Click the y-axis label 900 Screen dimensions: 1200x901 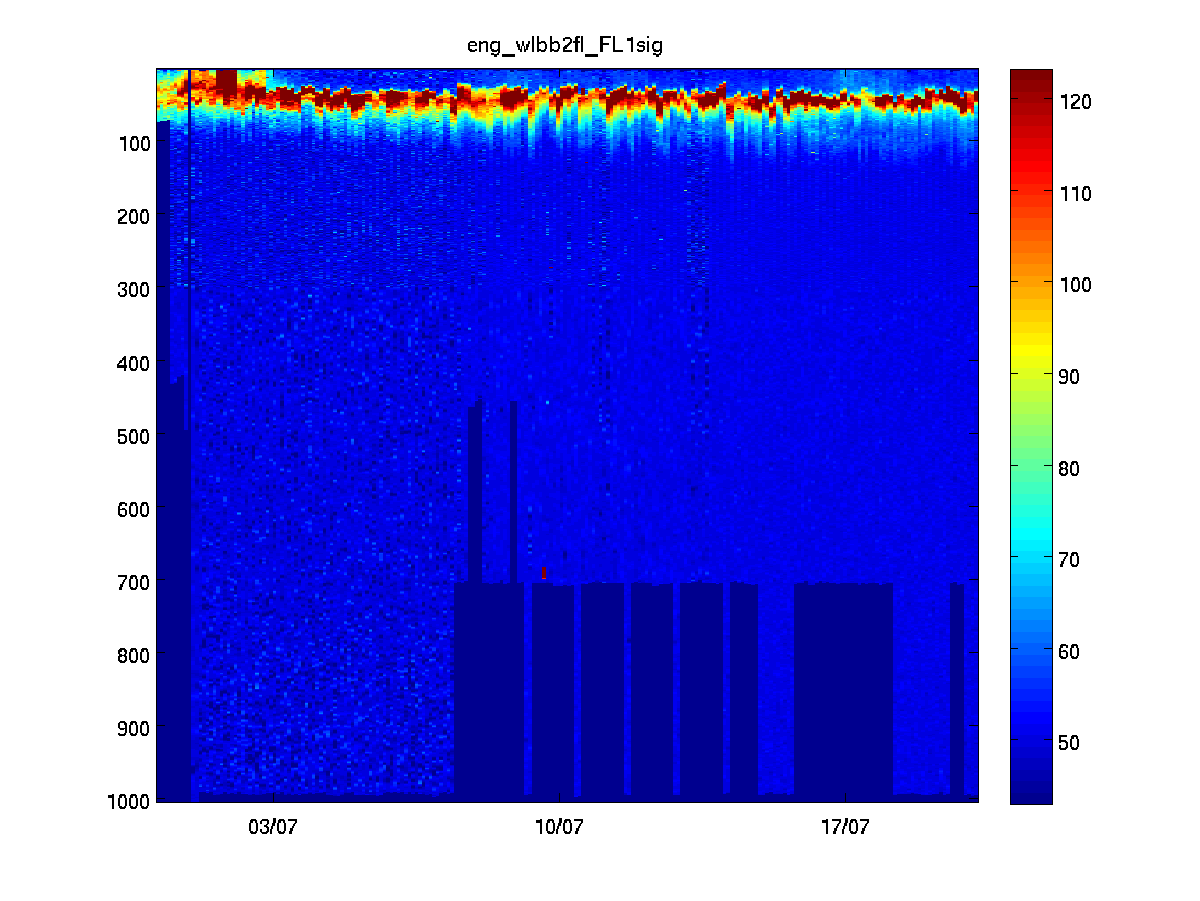pyautogui.click(x=135, y=728)
